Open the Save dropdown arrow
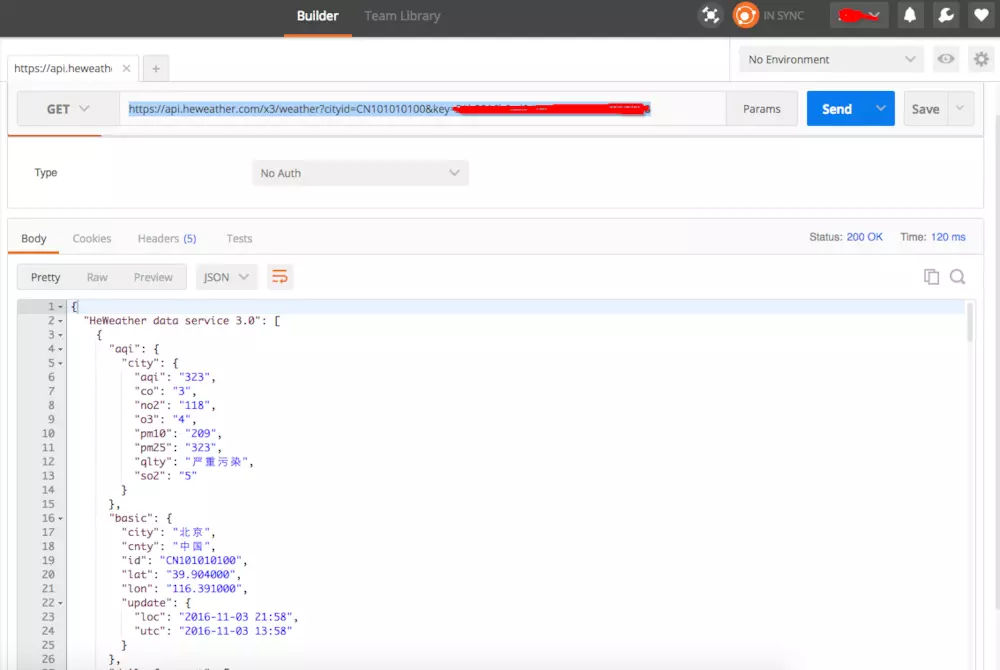The height and width of the screenshot is (670, 1000). click(x=960, y=108)
